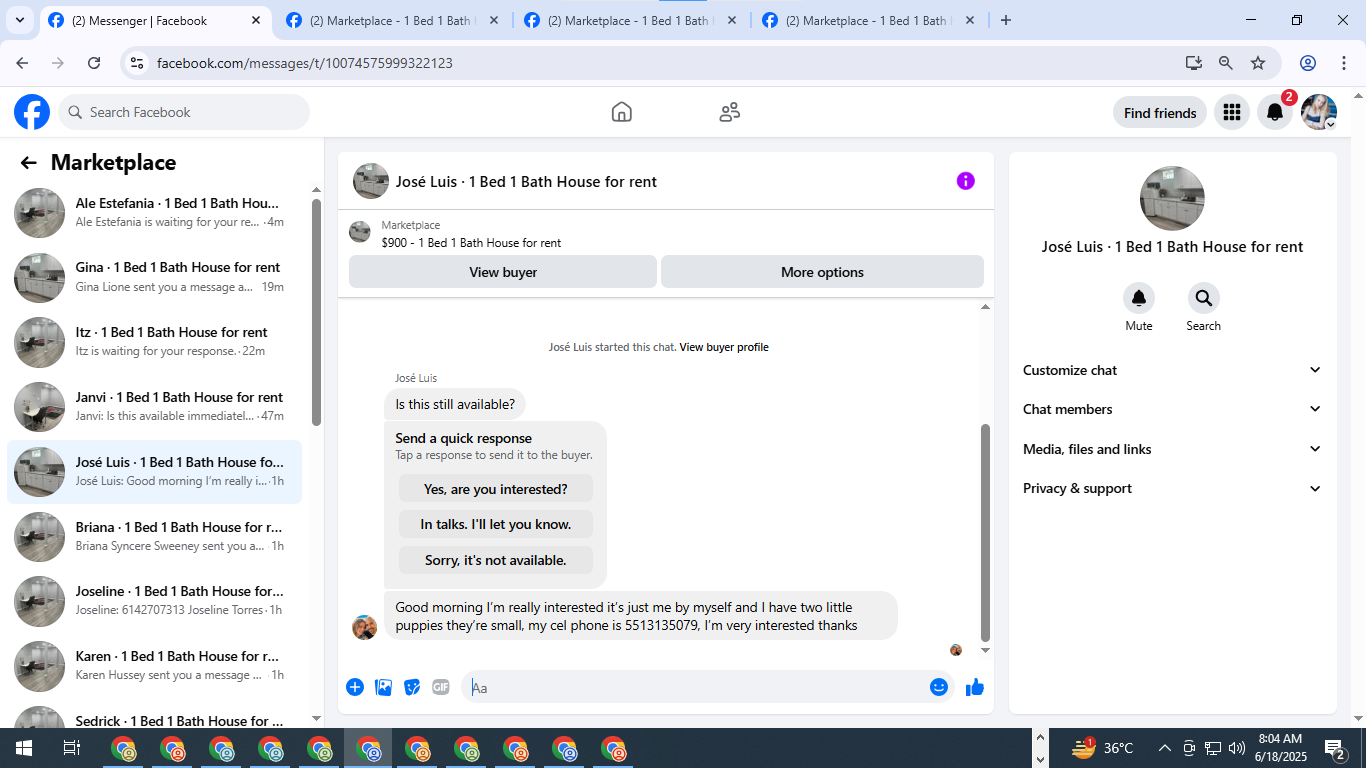This screenshot has height=768, width=1366.
Task: Mute this chat with the bell icon
Action: pos(1139,298)
